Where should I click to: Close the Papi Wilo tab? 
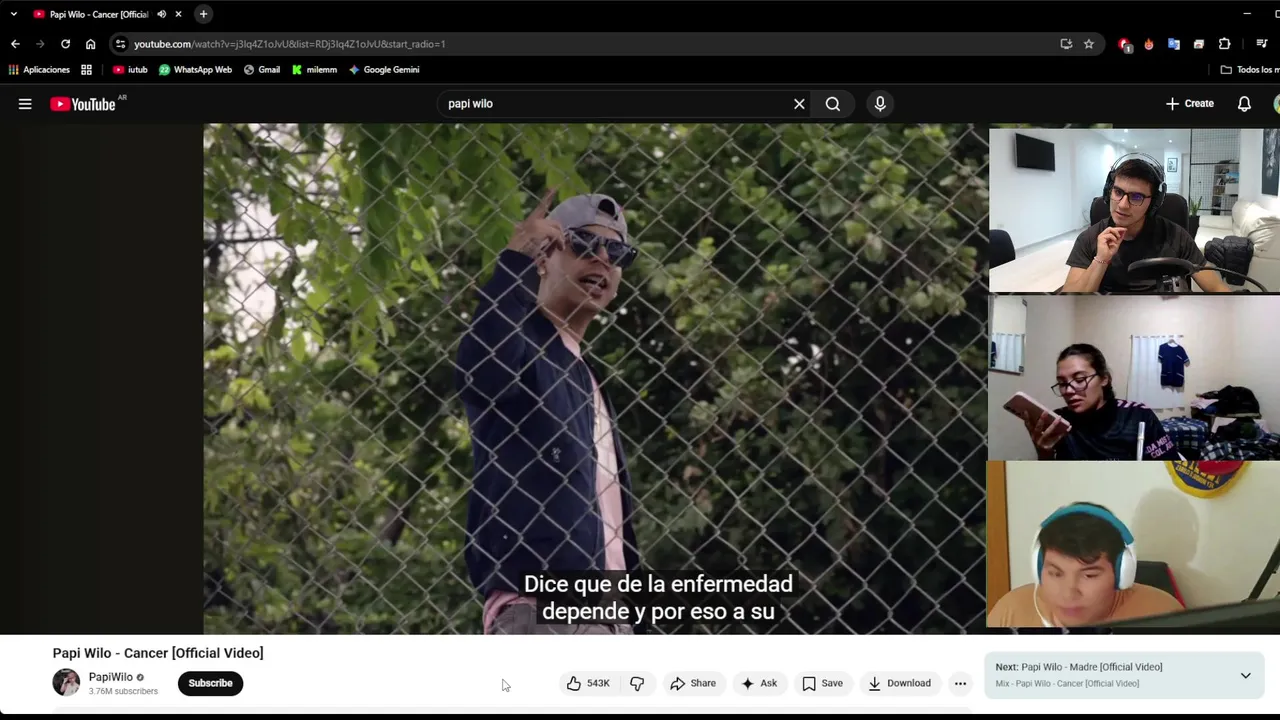pos(178,14)
